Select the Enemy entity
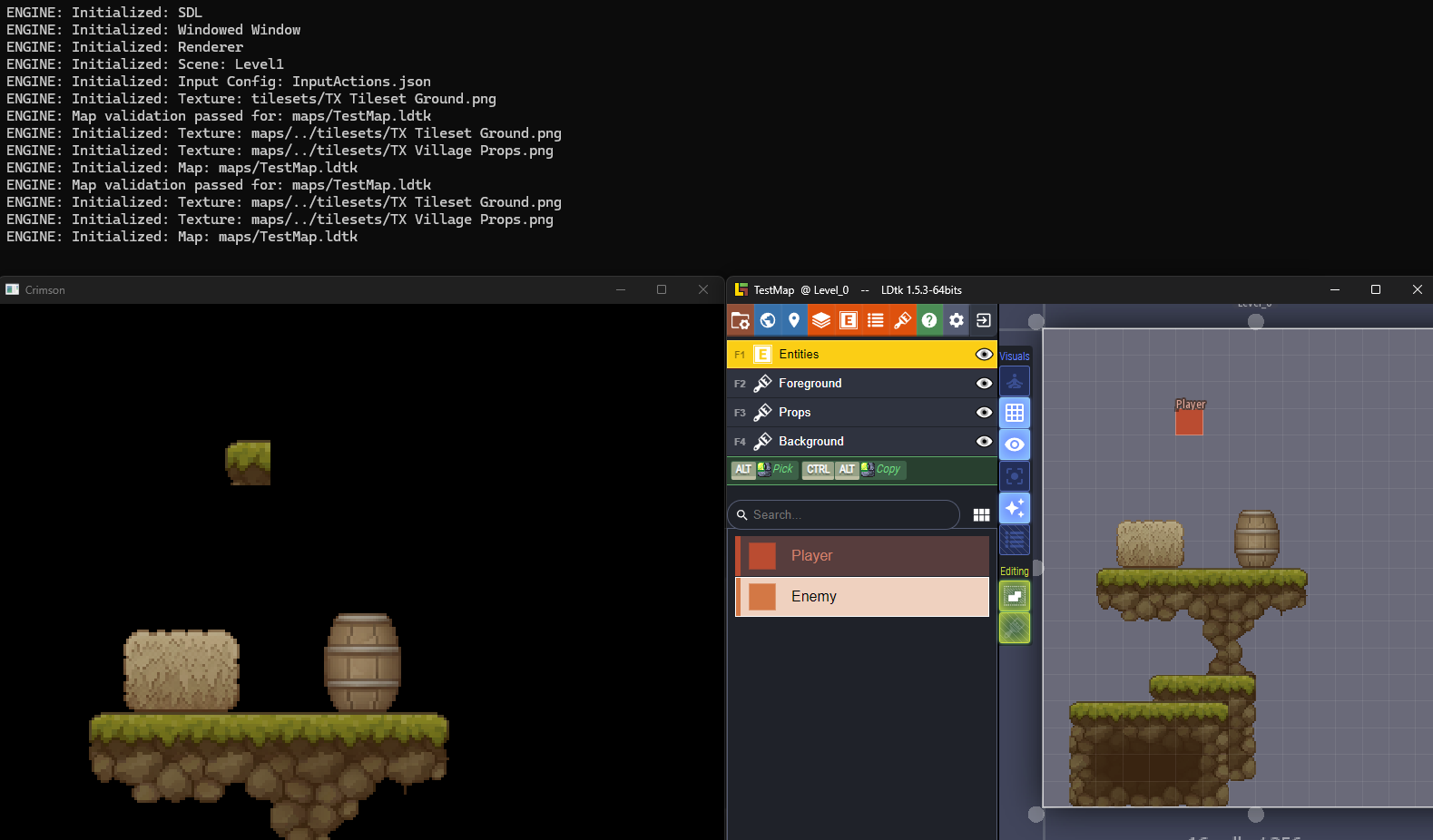 pyautogui.click(x=862, y=597)
